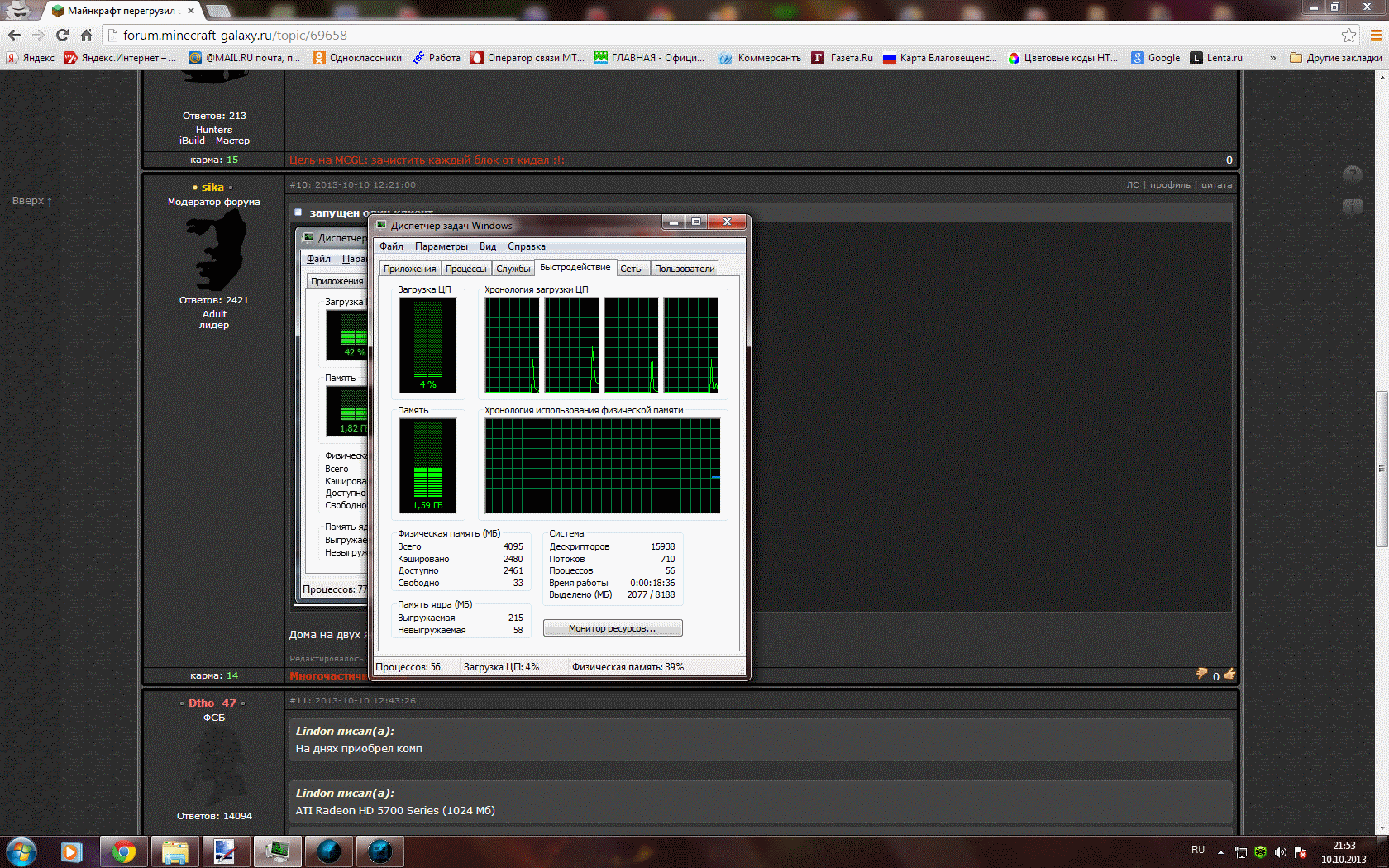Screen dimensions: 1389x868
Task: Open the Параметры menu in Task Manager
Action: click(442, 246)
